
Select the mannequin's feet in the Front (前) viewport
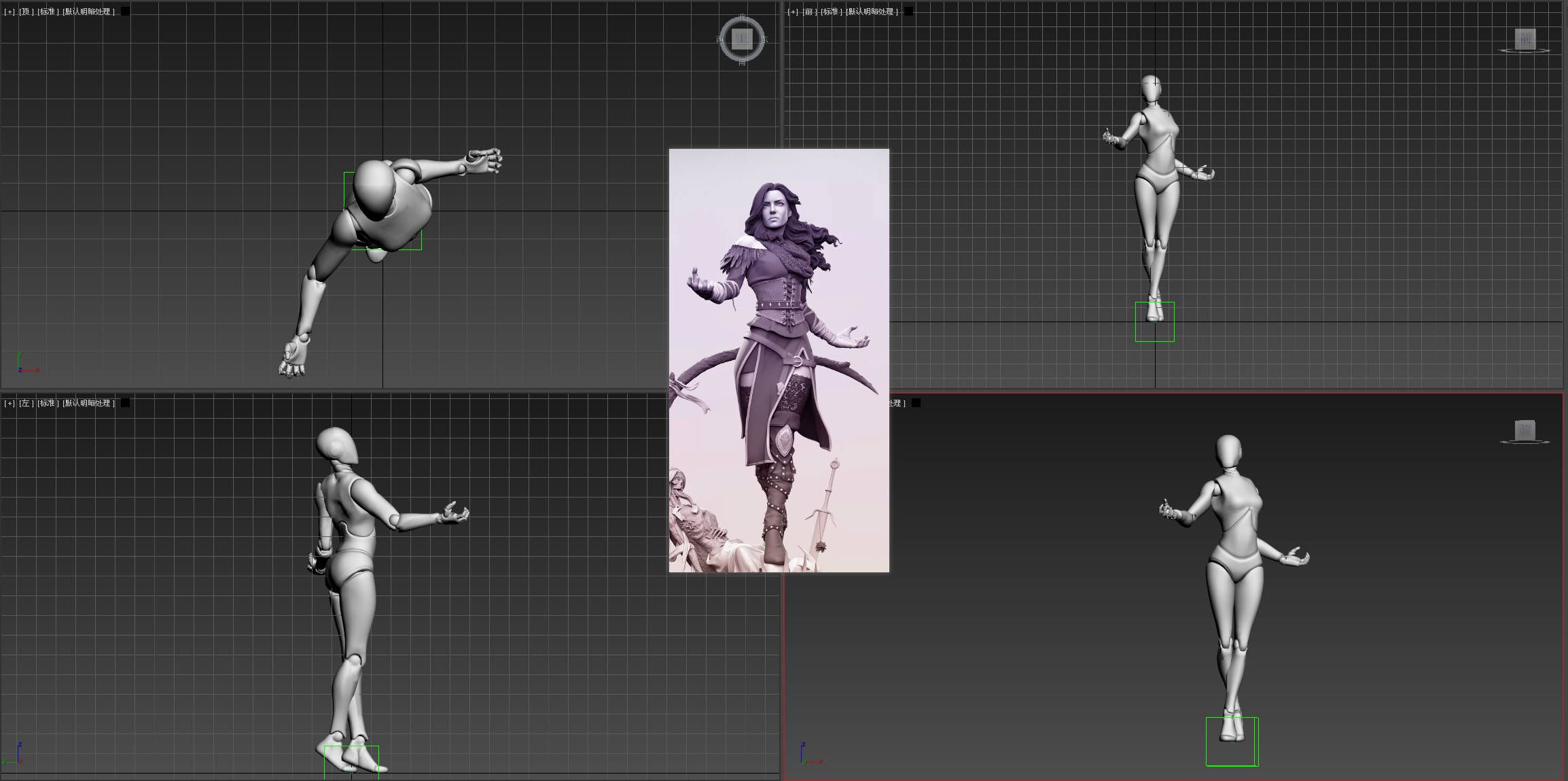click(1155, 310)
